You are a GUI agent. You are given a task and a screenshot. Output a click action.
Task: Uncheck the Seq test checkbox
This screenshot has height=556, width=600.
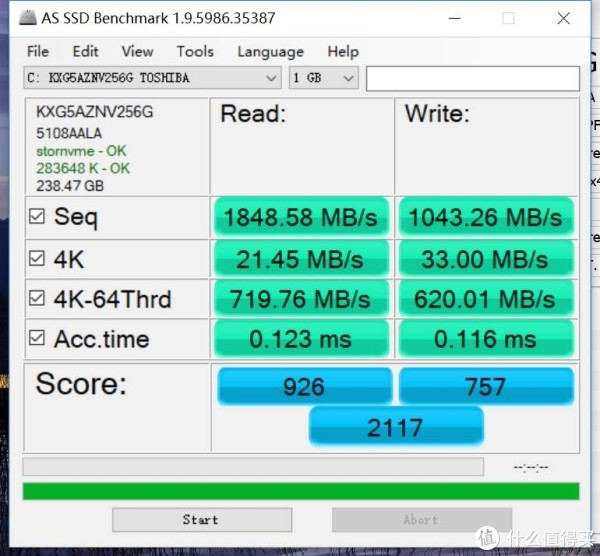click(37, 216)
